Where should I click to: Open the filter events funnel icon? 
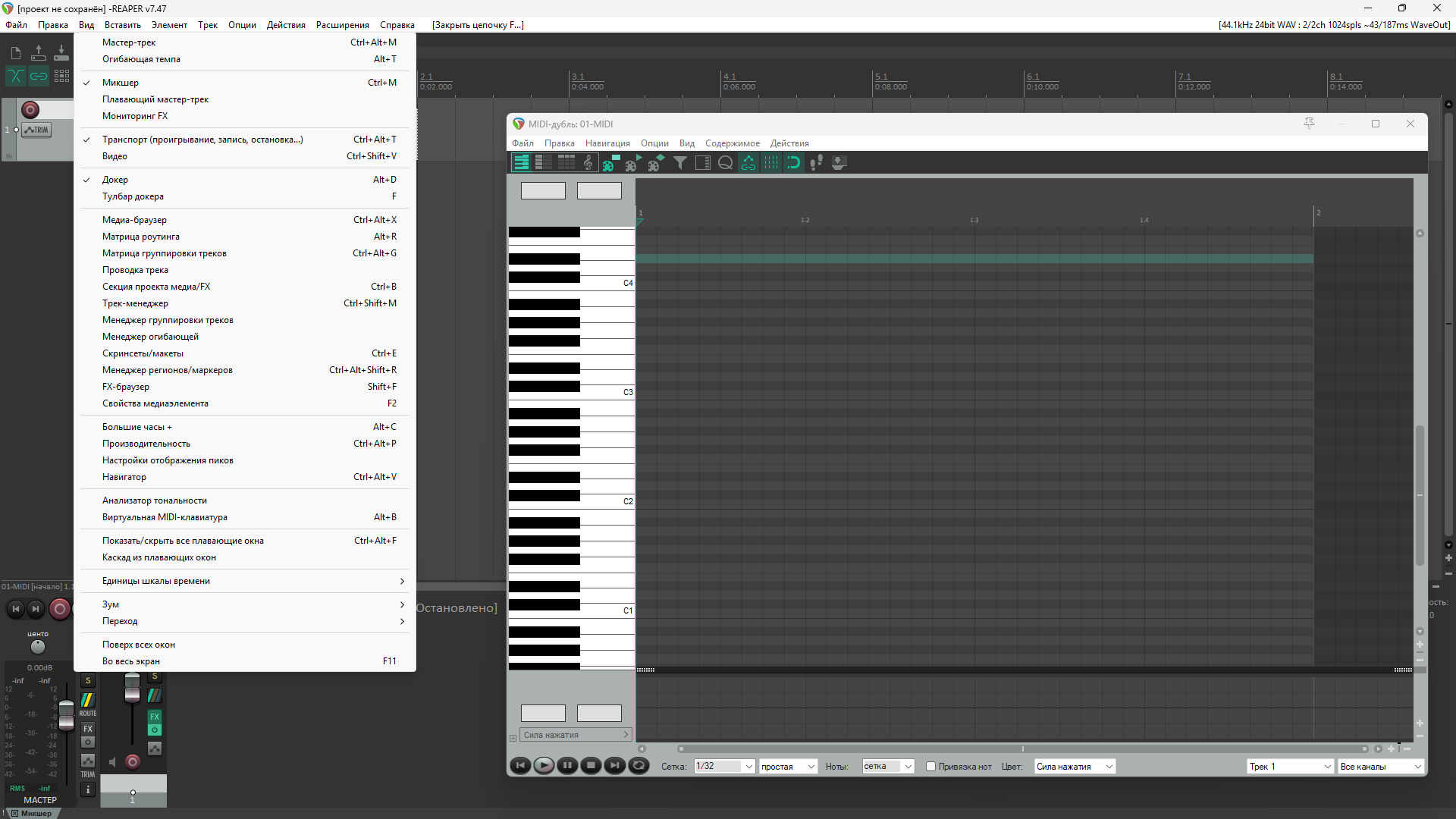click(680, 162)
